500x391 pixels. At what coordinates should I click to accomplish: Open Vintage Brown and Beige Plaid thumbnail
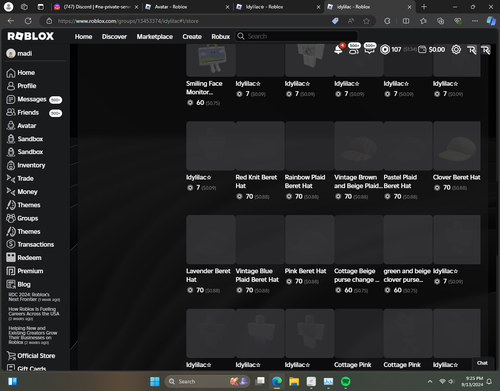tap(359, 146)
